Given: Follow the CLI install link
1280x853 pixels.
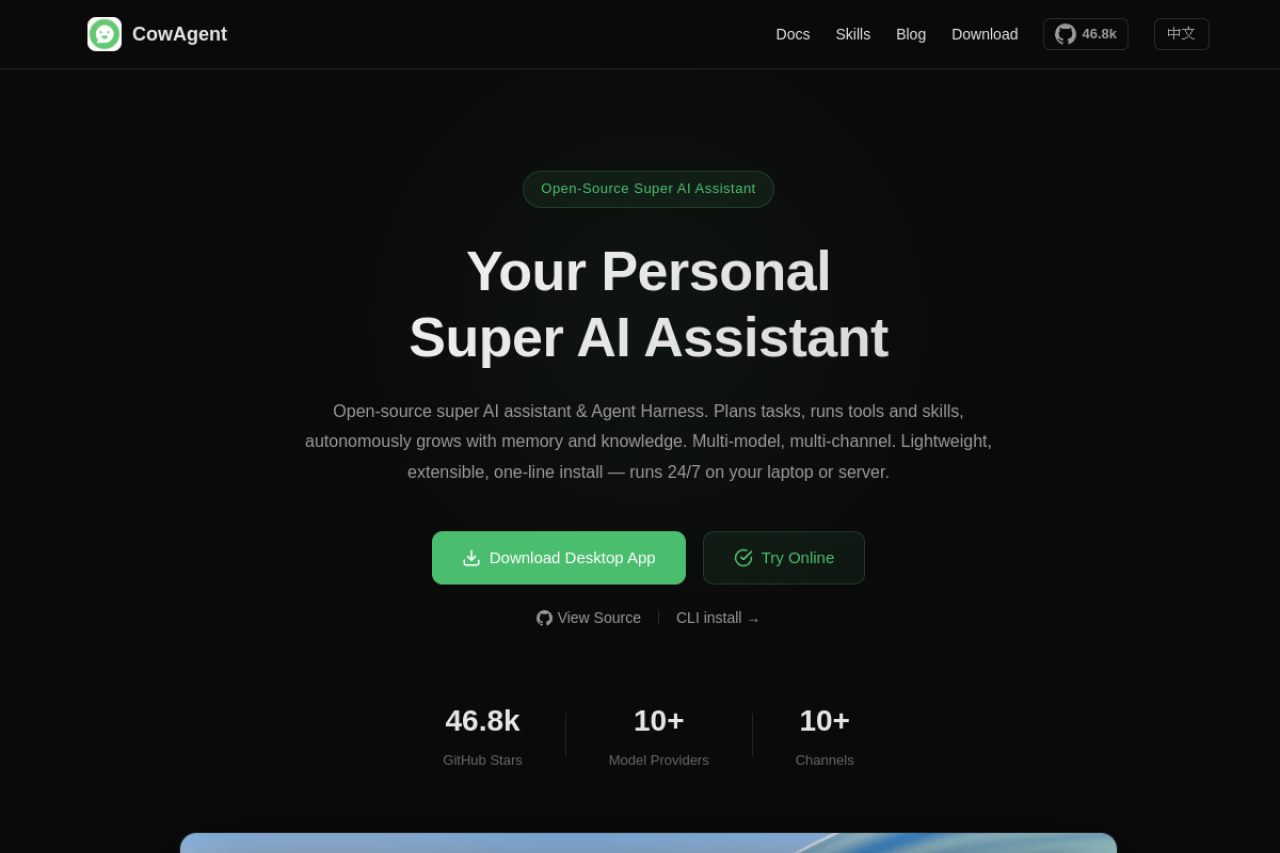Looking at the screenshot, I should [718, 618].
